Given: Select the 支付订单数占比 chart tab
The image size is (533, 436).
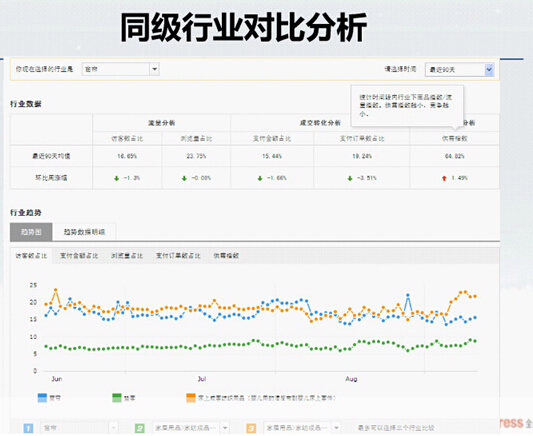Looking at the screenshot, I should [178, 256].
